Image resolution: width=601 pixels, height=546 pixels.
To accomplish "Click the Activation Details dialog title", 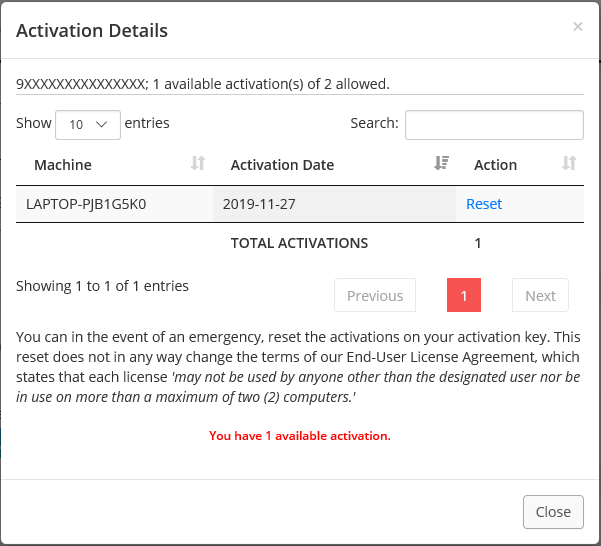I will 92,31.
